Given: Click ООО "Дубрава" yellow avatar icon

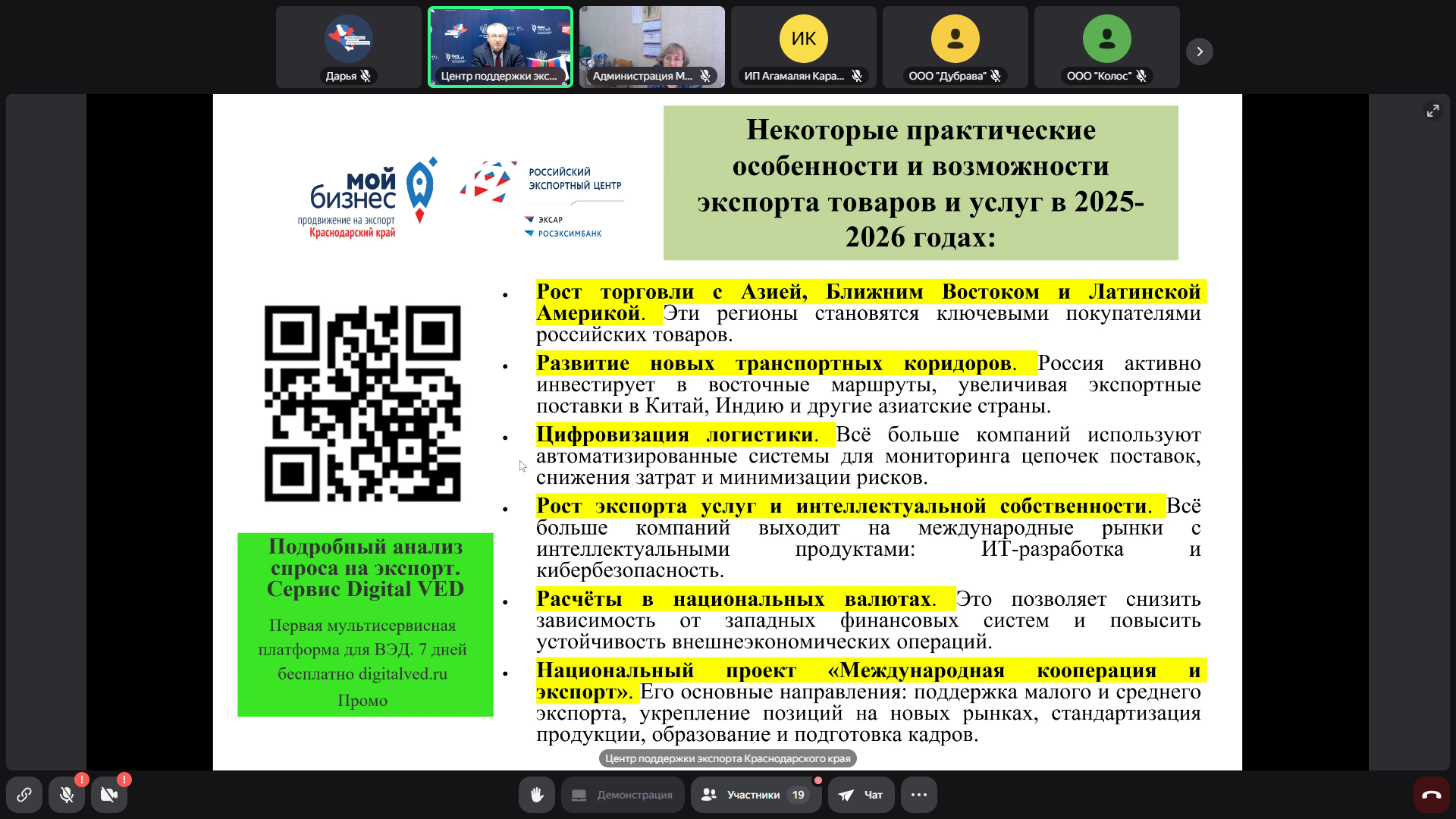Looking at the screenshot, I should pyautogui.click(x=955, y=39).
